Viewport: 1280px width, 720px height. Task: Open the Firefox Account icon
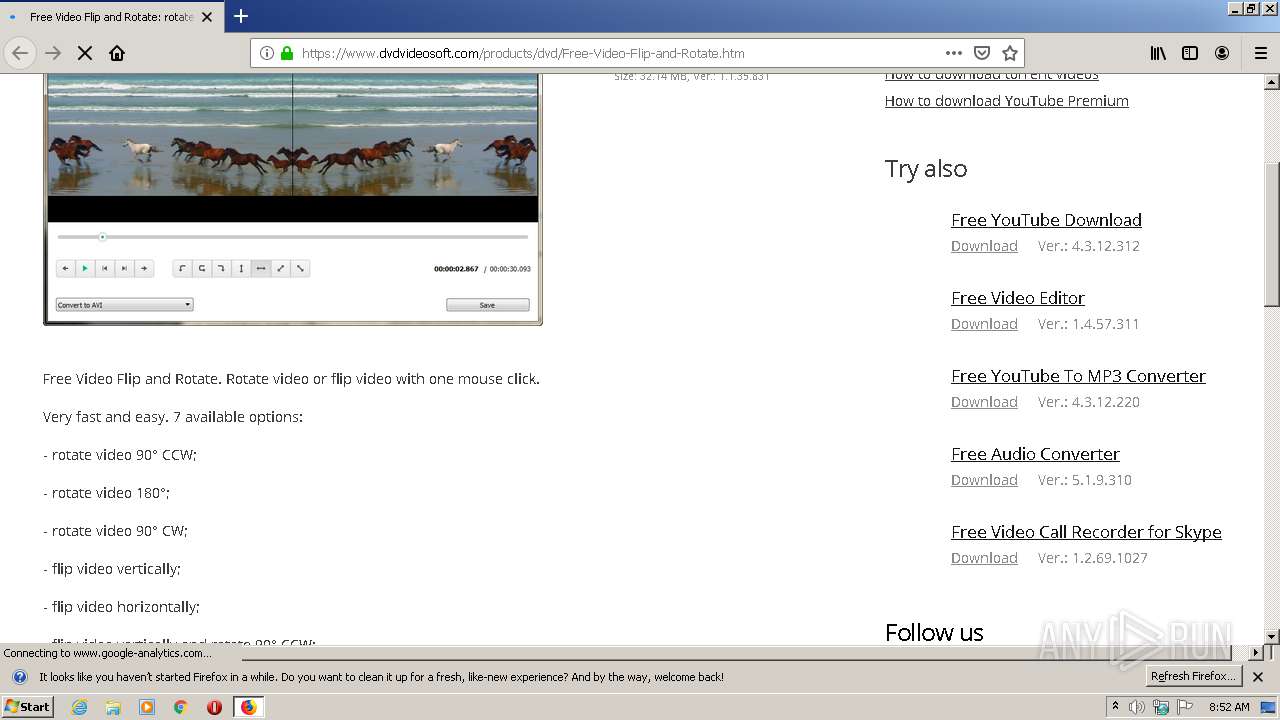1222,53
